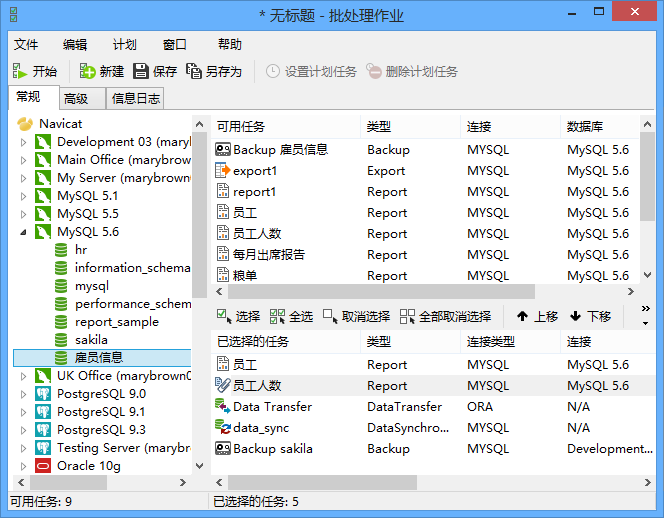Click the selected tasks scroll-right arrow
The width and height of the screenshot is (664, 518).
tap(647, 482)
